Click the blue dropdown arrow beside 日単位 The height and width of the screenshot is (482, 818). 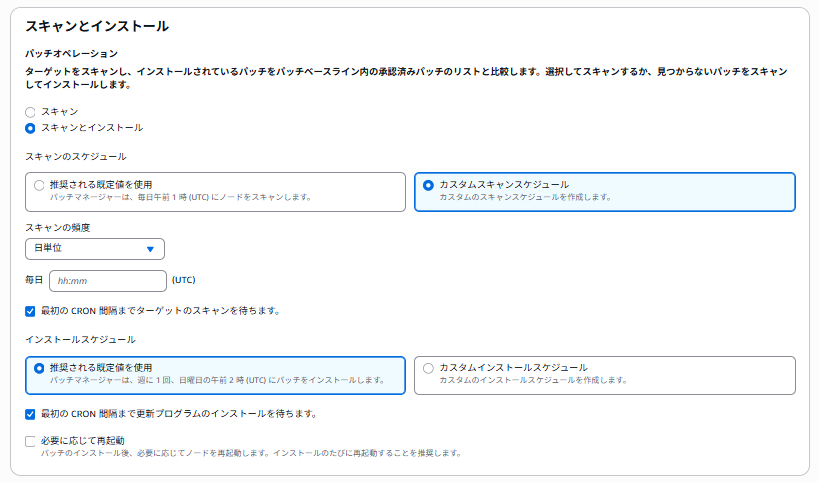[151, 249]
